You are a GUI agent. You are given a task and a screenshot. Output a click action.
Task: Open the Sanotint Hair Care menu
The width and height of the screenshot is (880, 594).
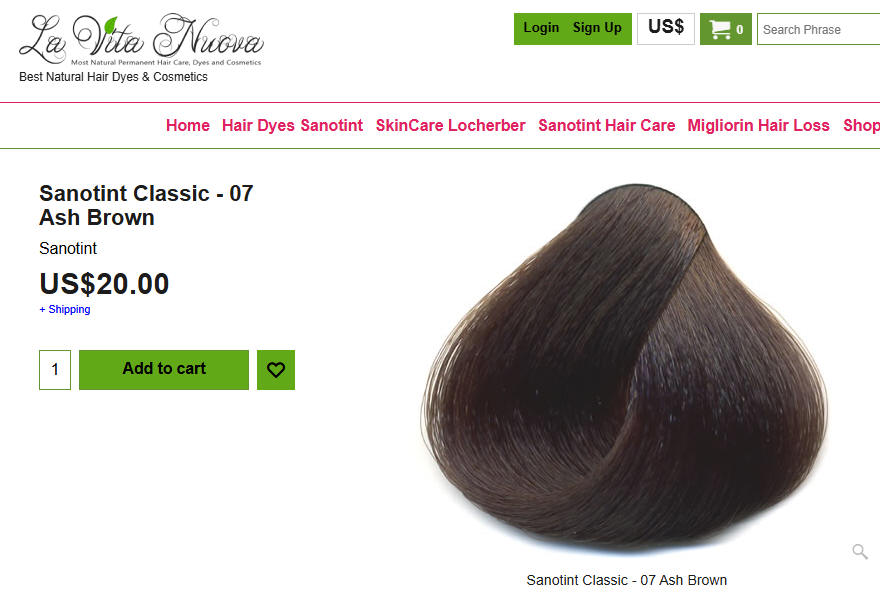(x=607, y=125)
